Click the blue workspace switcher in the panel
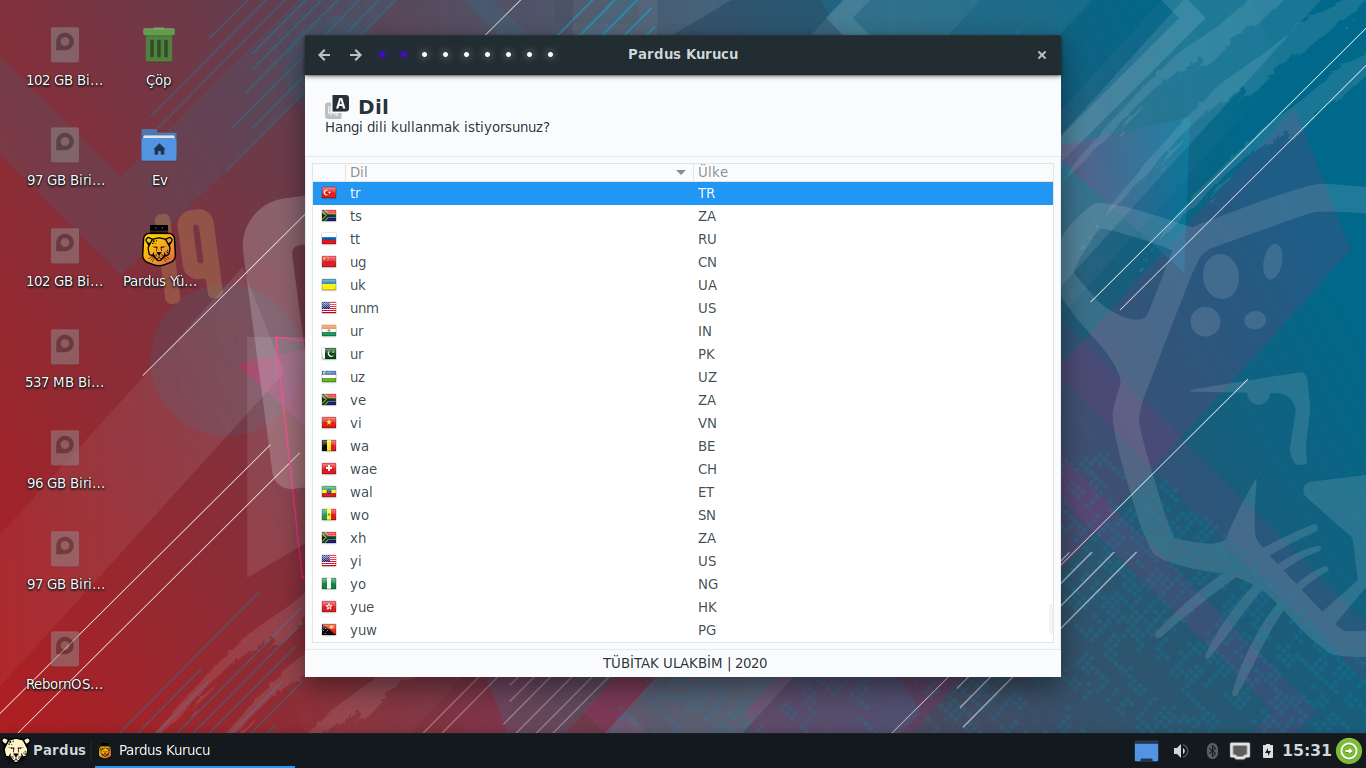This screenshot has width=1366, height=768. pyautogui.click(x=1146, y=751)
